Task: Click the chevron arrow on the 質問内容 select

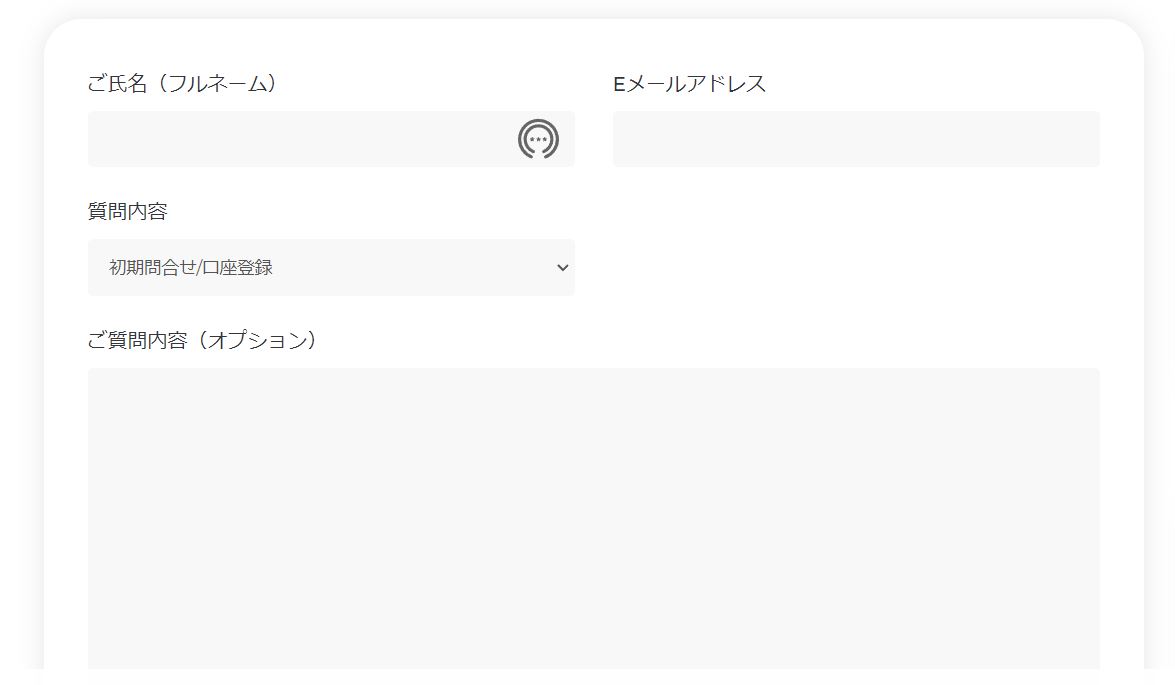Action: [x=562, y=267]
